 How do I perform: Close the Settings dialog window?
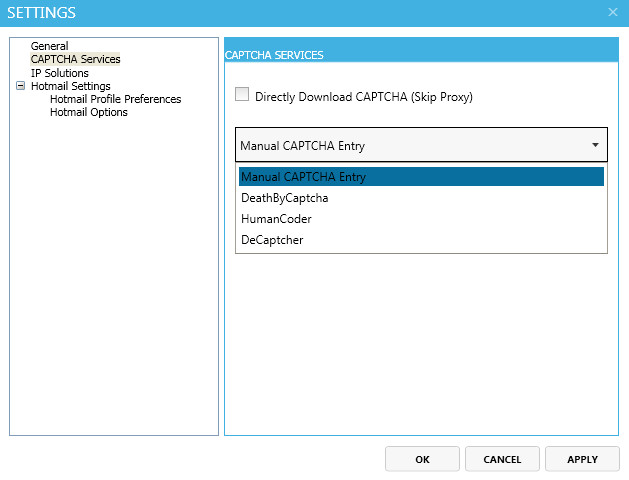pyautogui.click(x=613, y=12)
